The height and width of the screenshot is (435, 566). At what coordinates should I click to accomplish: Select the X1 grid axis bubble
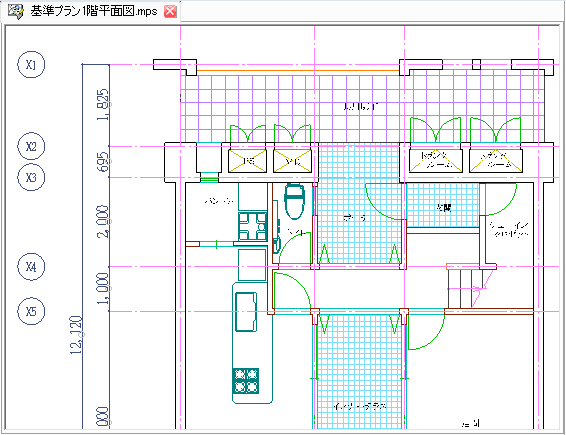[31, 65]
